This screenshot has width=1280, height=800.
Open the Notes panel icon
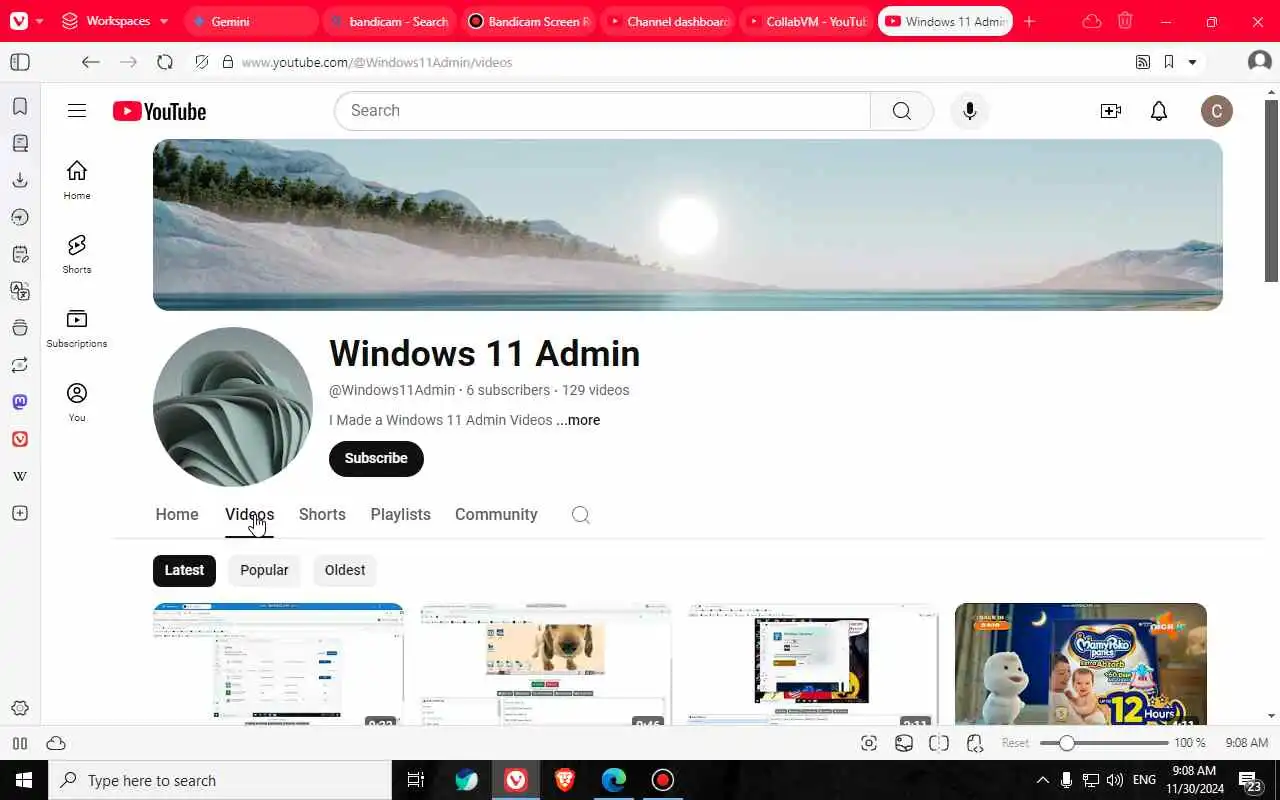click(20, 254)
